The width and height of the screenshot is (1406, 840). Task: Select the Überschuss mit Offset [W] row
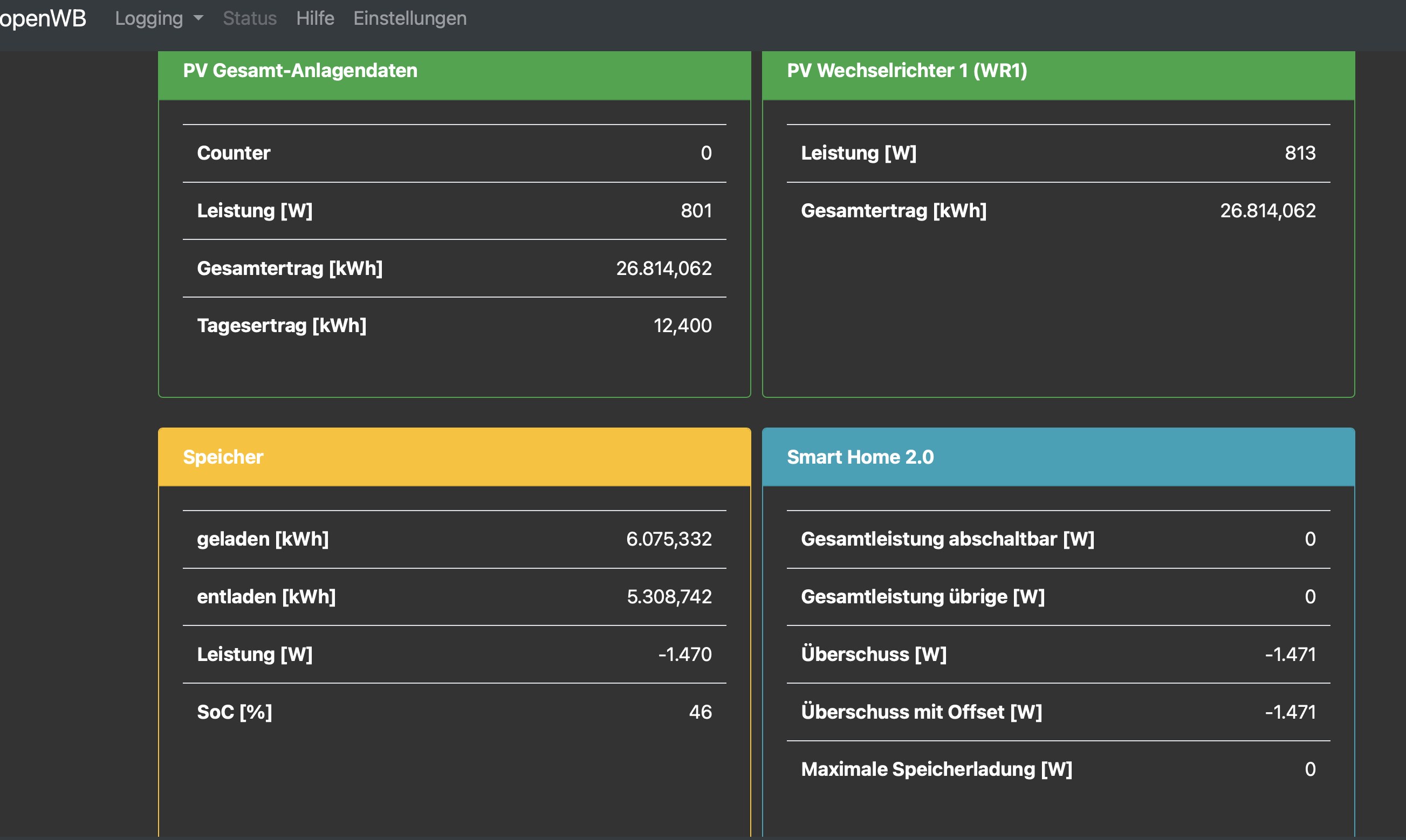[x=1057, y=712]
